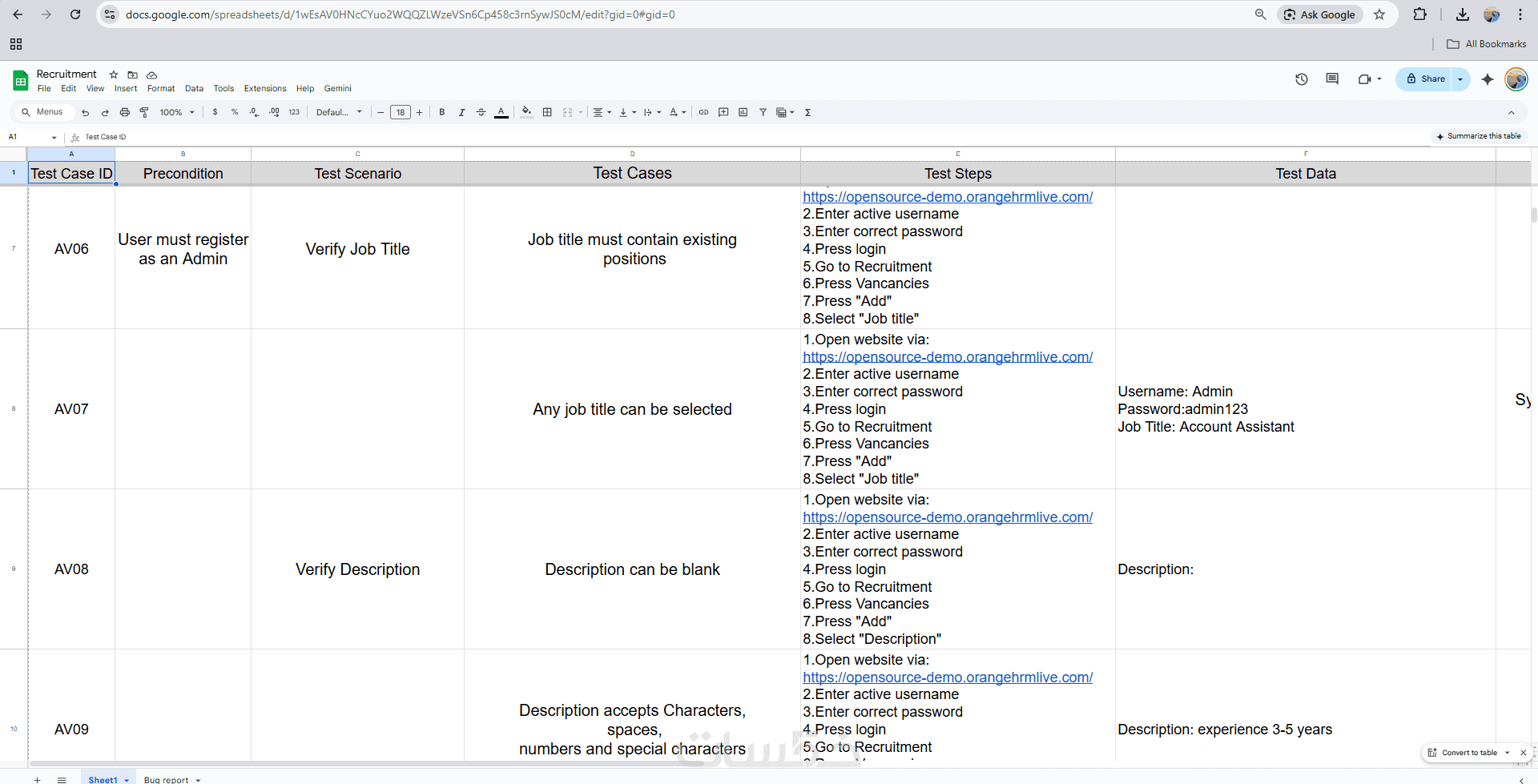Toggle strikethrough formatting

coord(481,112)
